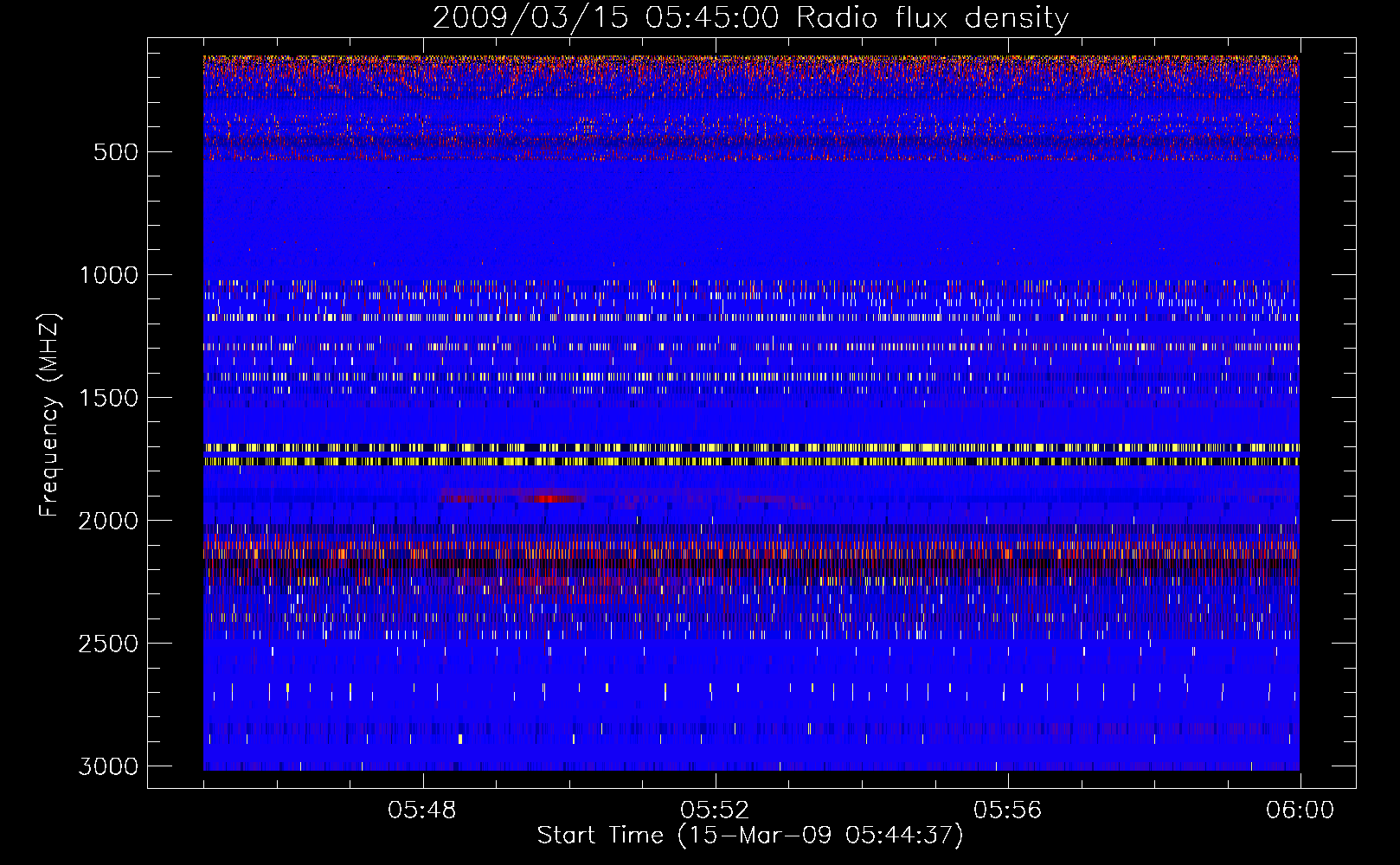Click the 05:48 time tick label
Image resolution: width=1400 pixels, height=865 pixels.
pos(422,811)
